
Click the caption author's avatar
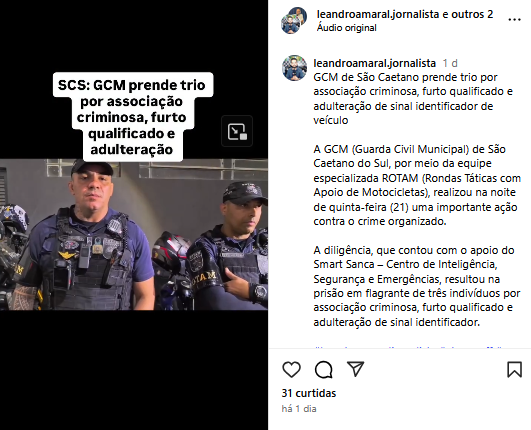294,68
